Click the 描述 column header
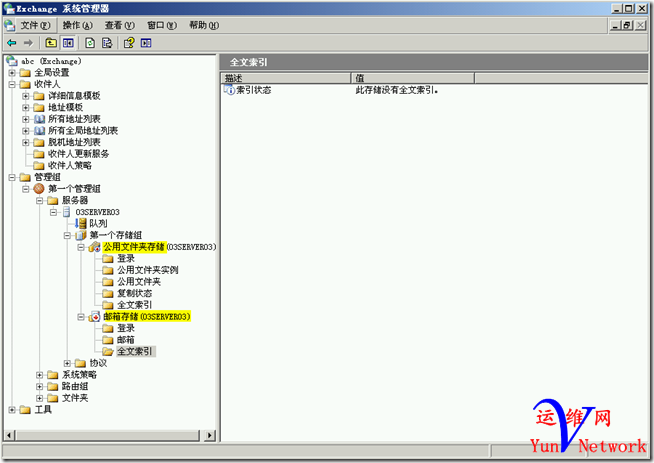The image size is (654, 463). tap(286, 78)
